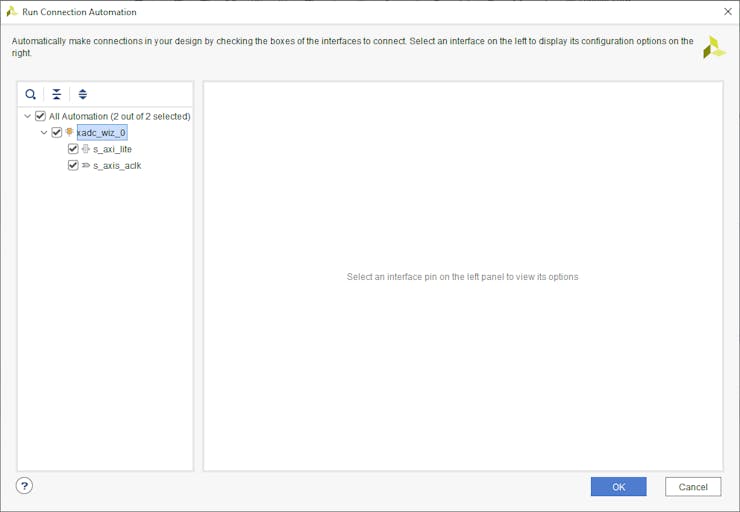
Task: Select the xadc_wiz_0 tree item
Action: [x=102, y=133]
